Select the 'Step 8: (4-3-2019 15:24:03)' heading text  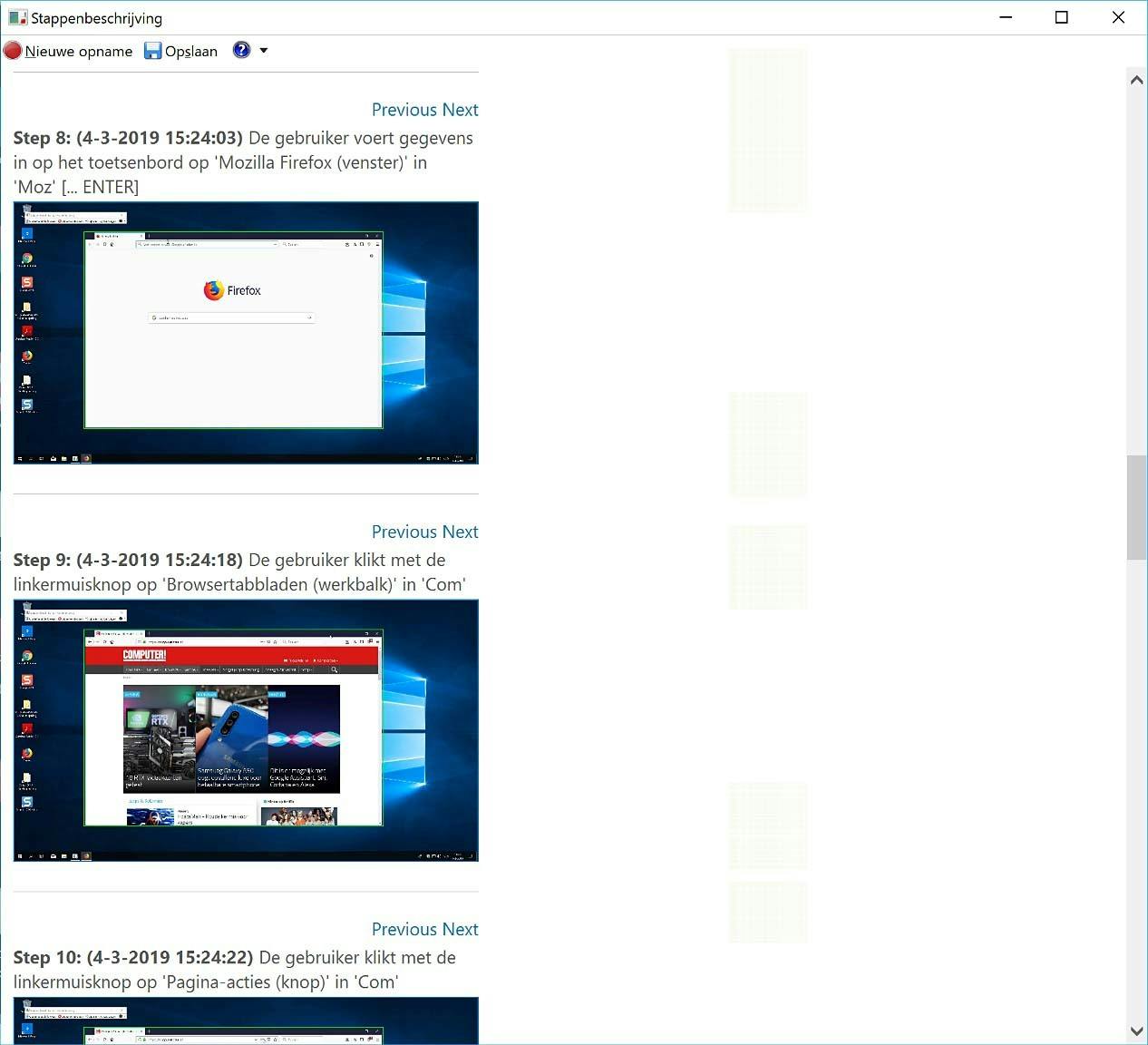tap(128, 138)
